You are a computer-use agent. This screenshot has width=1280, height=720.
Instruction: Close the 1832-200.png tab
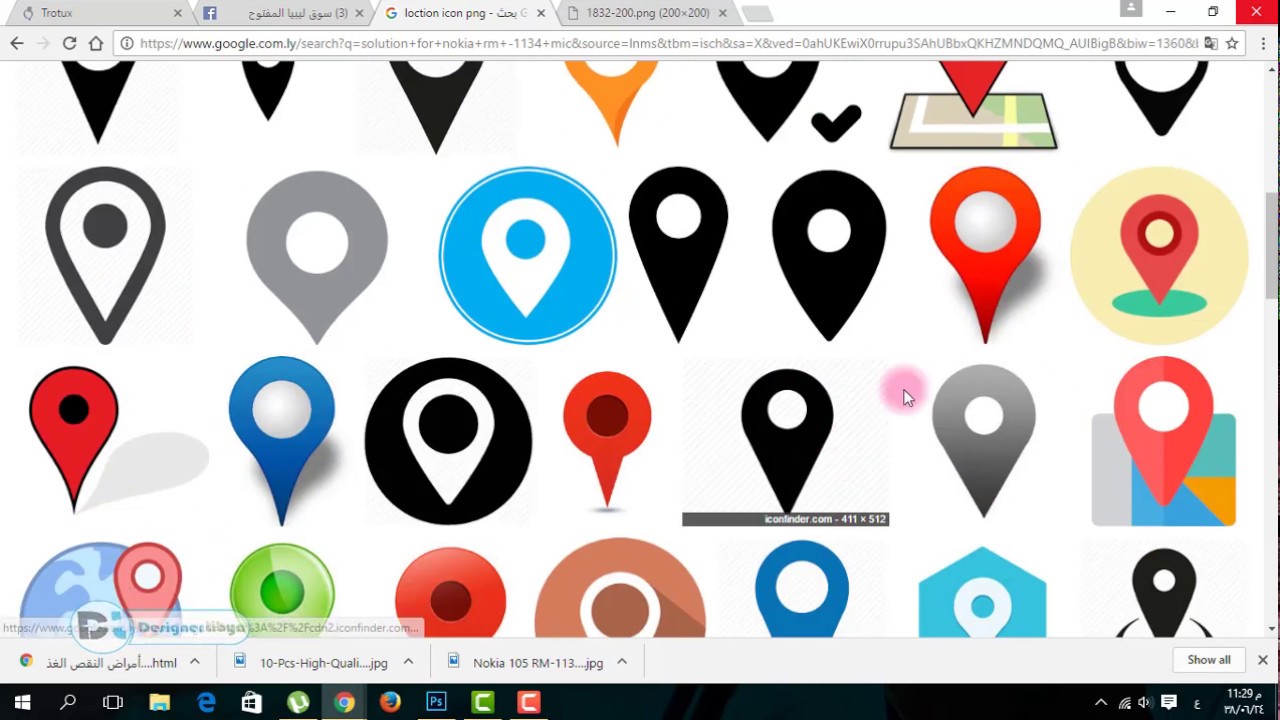[722, 13]
